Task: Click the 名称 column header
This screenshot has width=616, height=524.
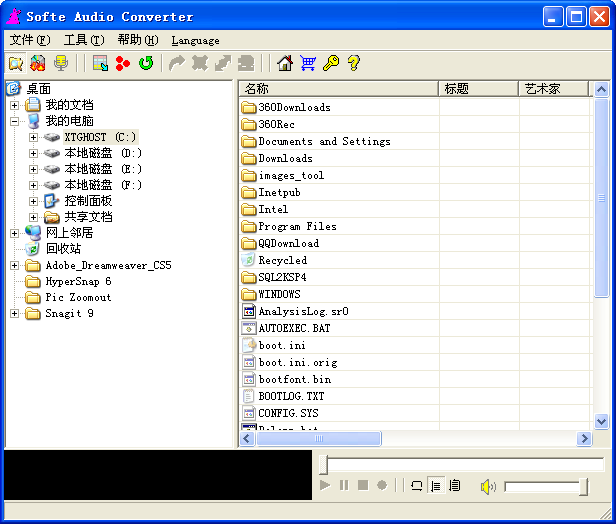Action: click(257, 89)
